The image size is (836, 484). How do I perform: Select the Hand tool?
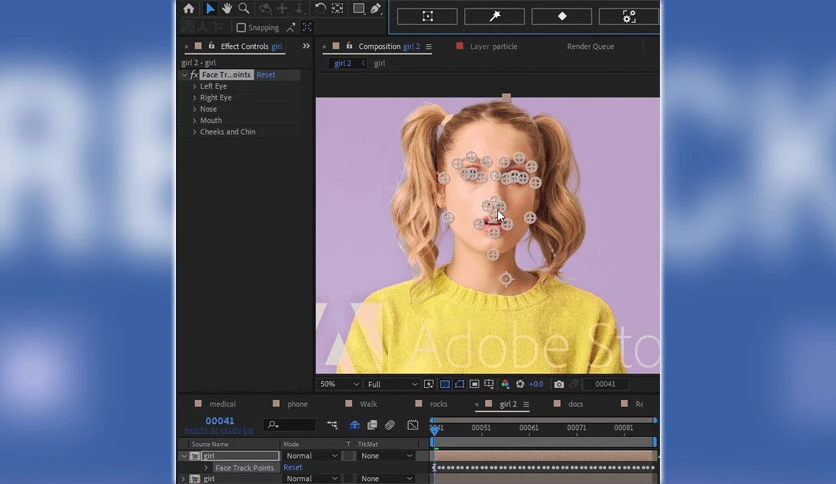tap(227, 9)
